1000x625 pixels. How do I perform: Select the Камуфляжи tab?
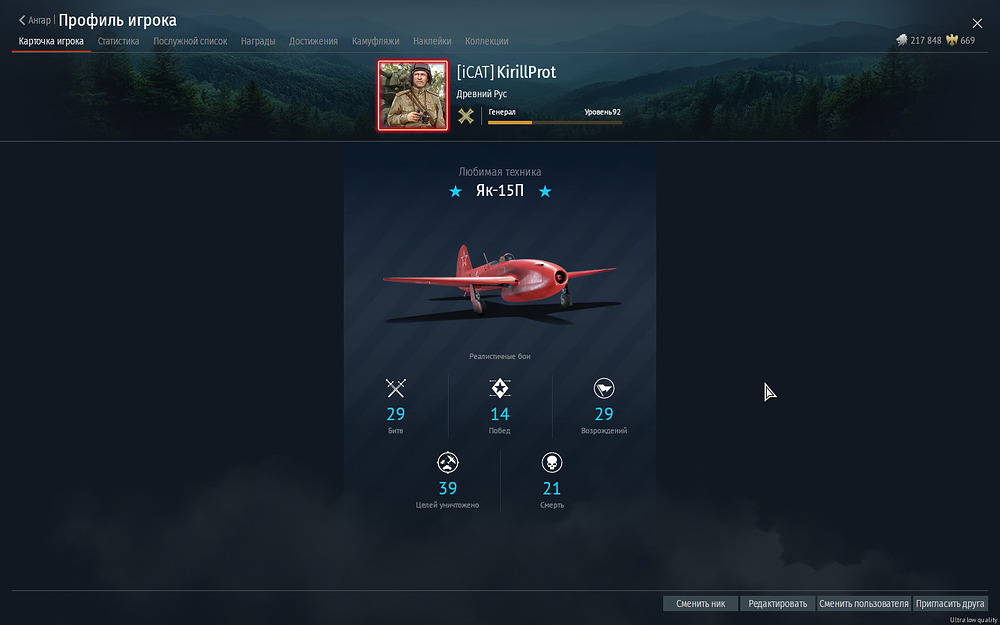click(x=376, y=41)
